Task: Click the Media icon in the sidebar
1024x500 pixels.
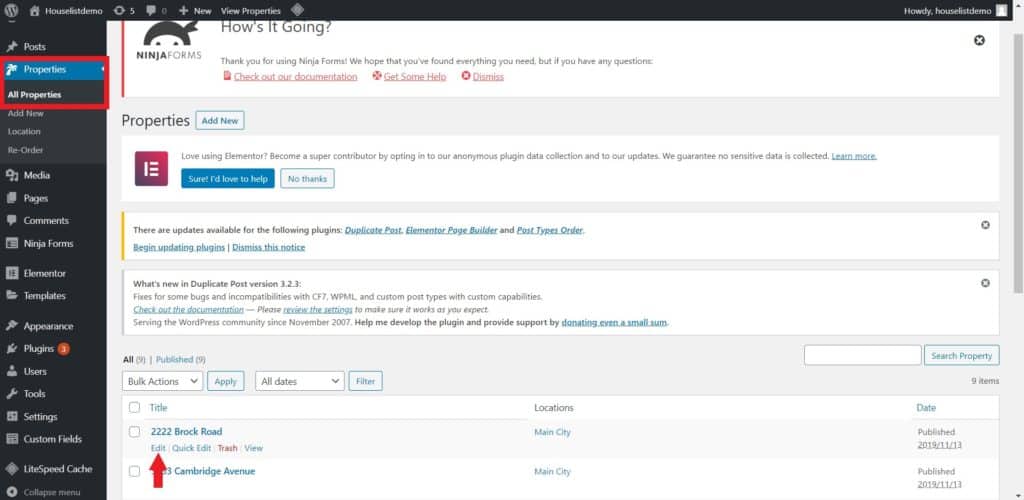Action: point(11,176)
